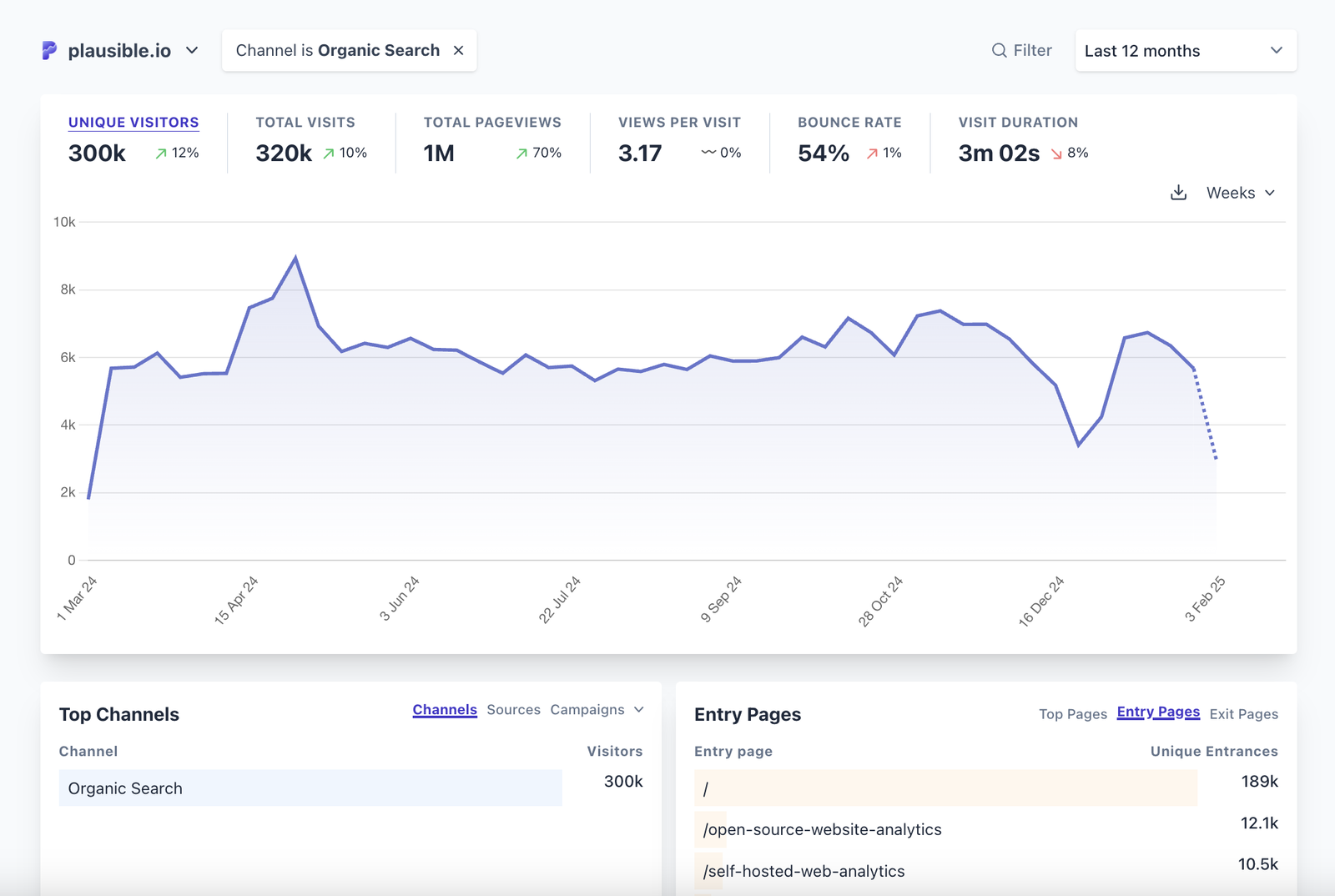Expand the plausible.io site selector

coord(191,50)
